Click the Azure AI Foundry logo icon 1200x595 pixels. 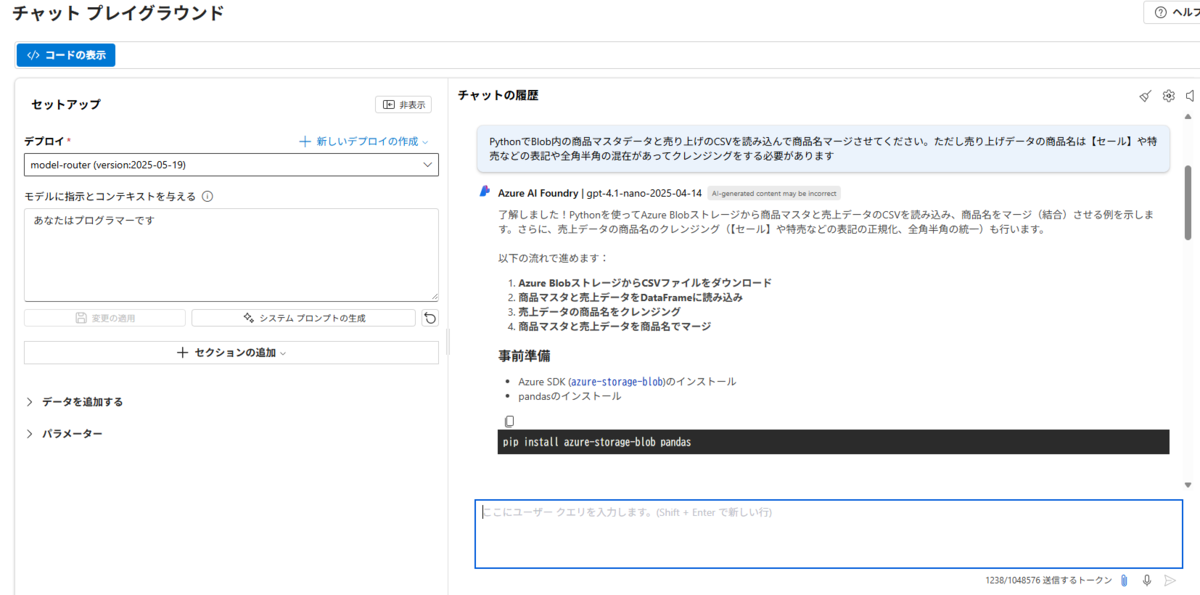pos(485,192)
